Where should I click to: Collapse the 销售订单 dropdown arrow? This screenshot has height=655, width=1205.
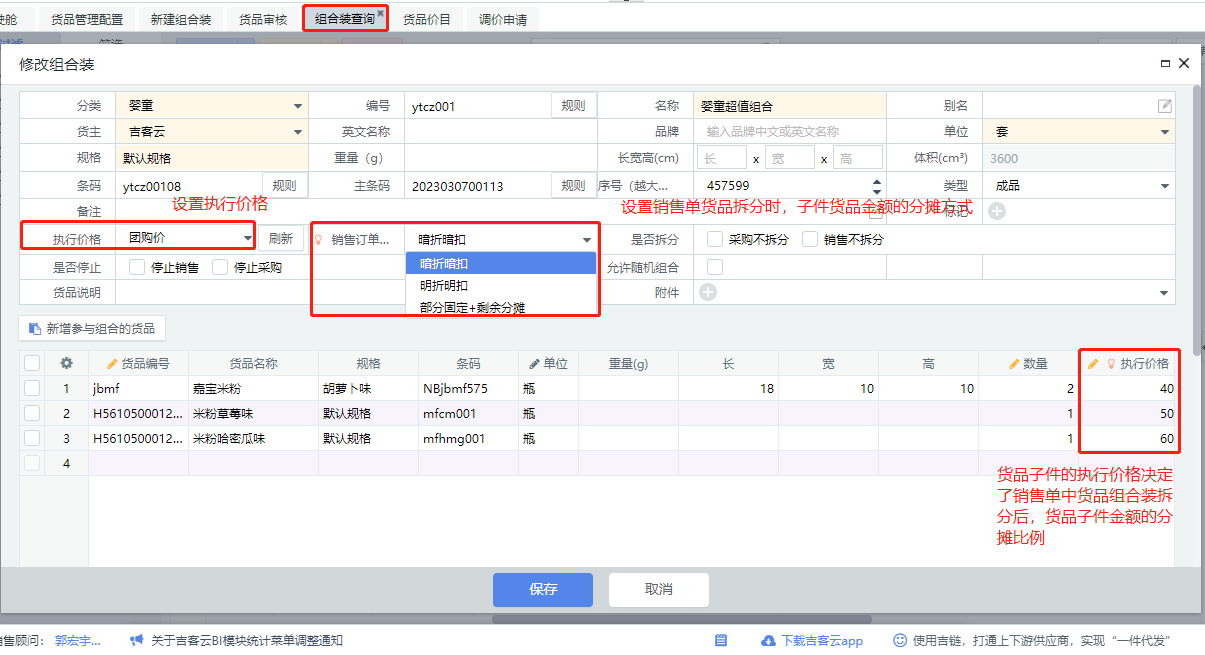click(587, 240)
